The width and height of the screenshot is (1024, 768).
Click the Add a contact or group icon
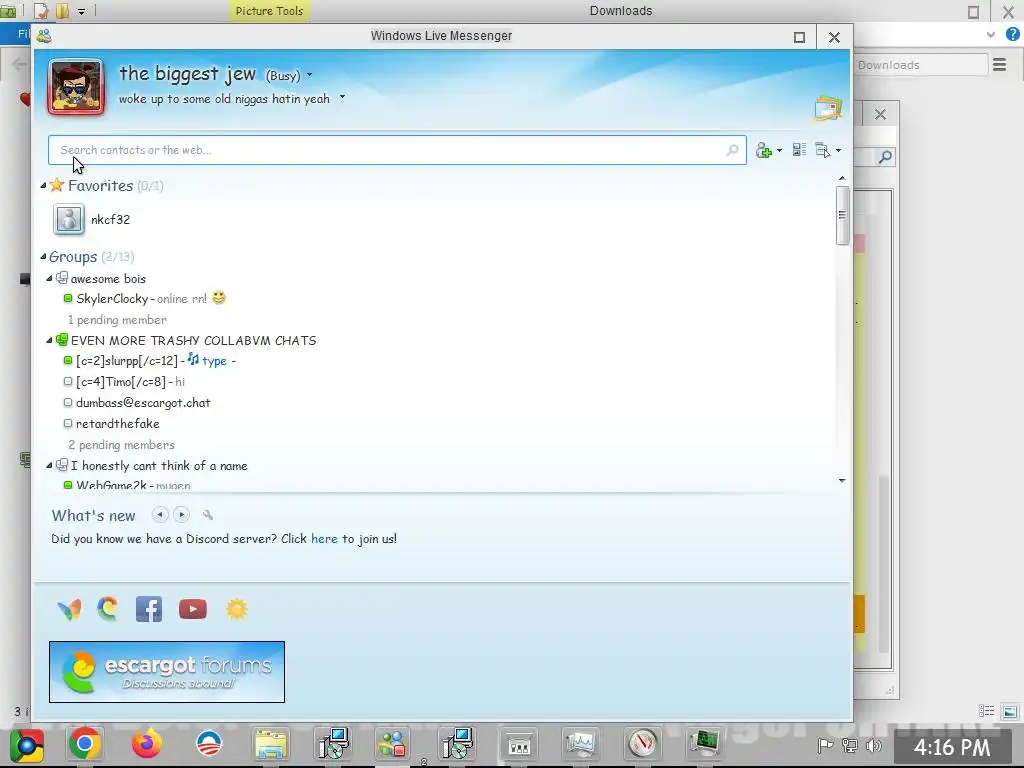[763, 151]
